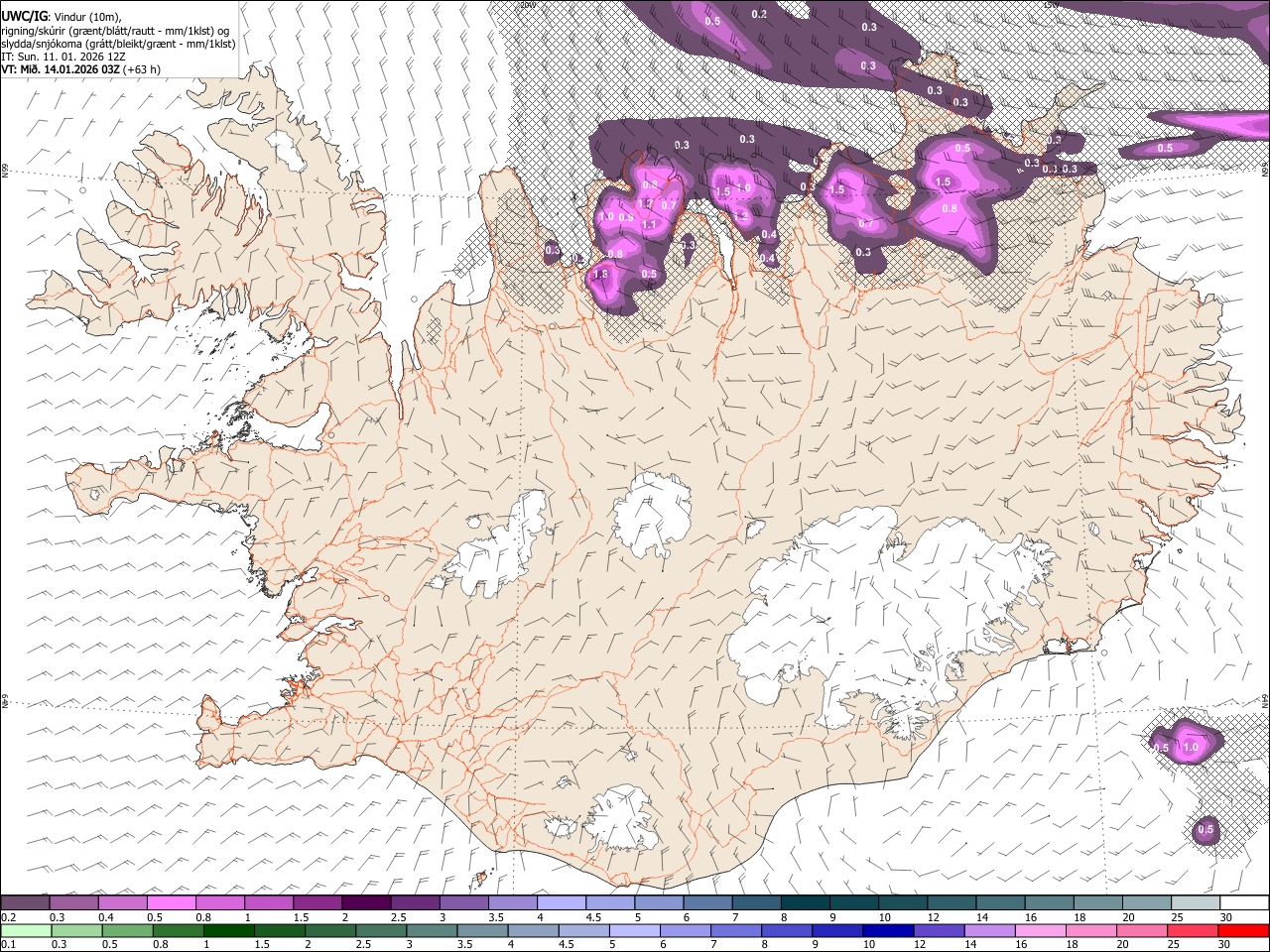Image resolution: width=1270 pixels, height=952 pixels.
Task: Click lower legend scale label '1.5'
Action: (263, 945)
